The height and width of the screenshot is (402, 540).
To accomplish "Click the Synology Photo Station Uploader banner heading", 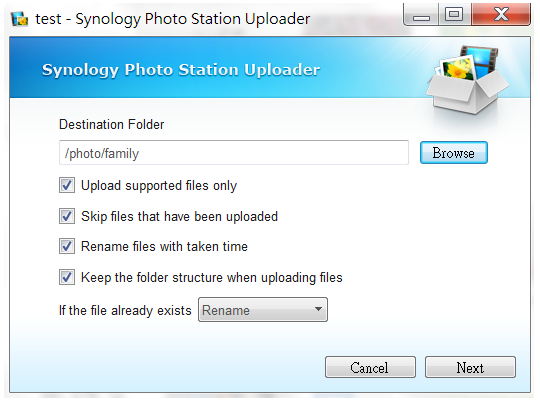I will (x=181, y=70).
